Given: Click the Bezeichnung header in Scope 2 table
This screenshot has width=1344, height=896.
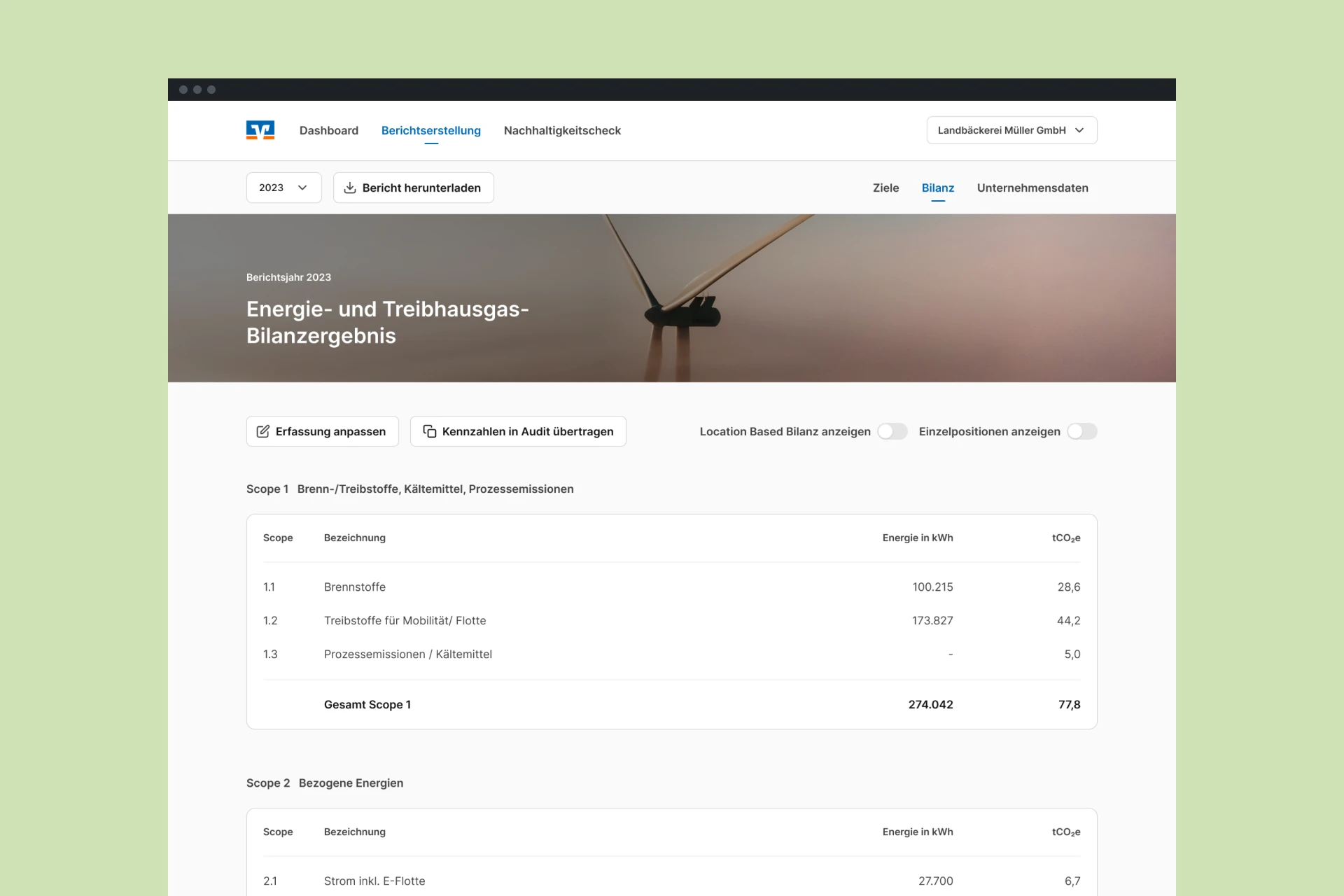Looking at the screenshot, I should tap(355, 832).
